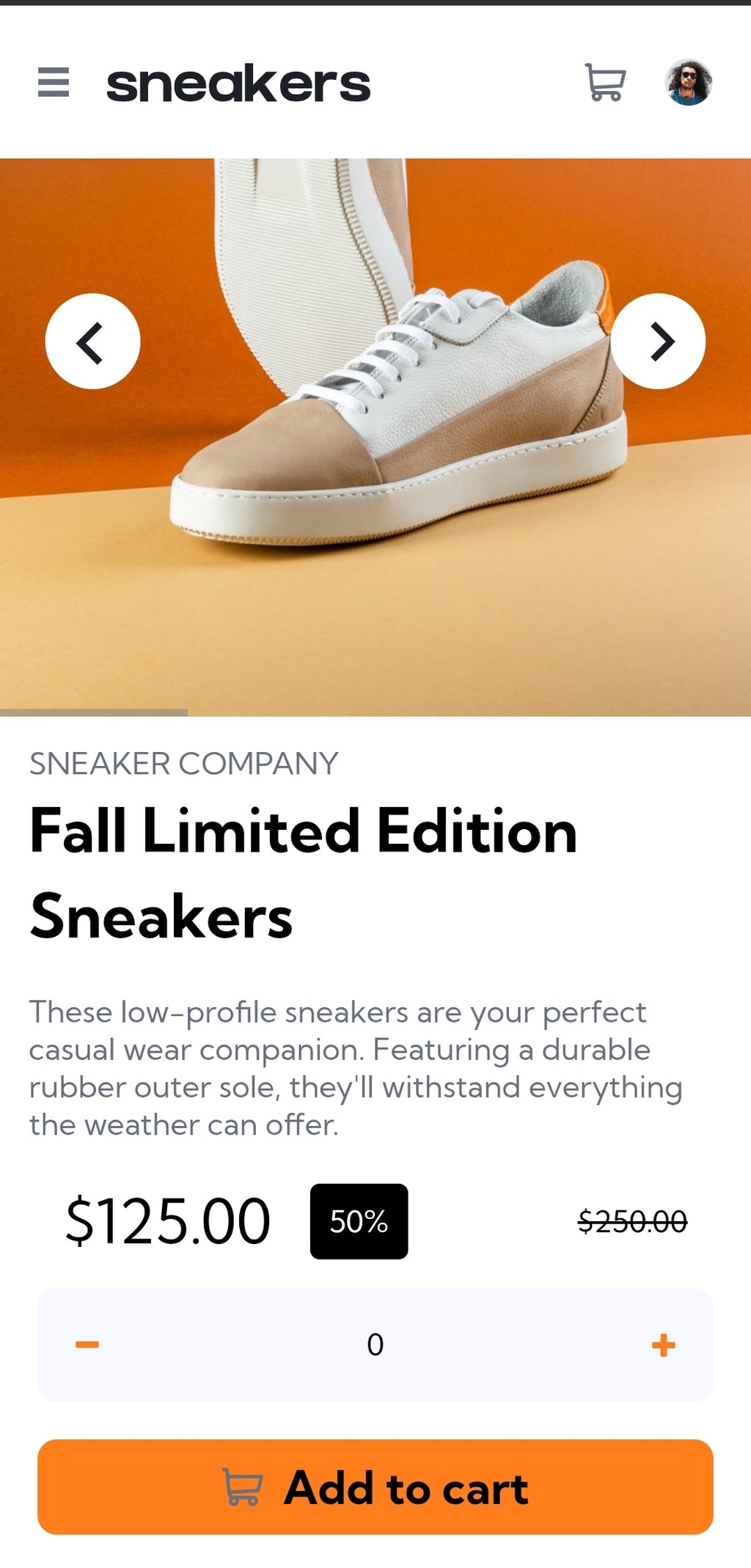This screenshot has height=1568, width=751.
Task: Click the Fall Limited Edition Sneakers heading
Action: 304,873
